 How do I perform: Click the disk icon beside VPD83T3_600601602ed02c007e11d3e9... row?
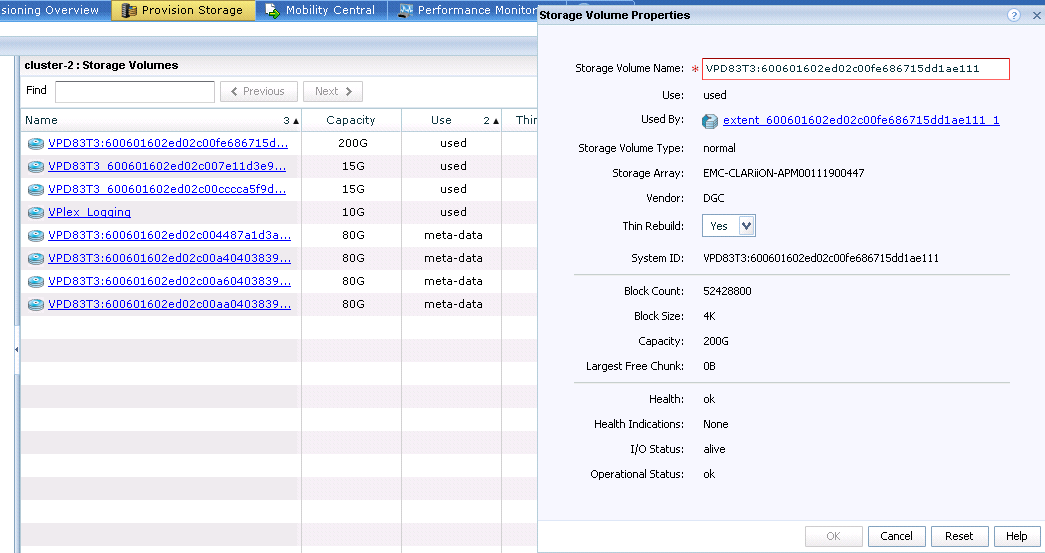36,167
